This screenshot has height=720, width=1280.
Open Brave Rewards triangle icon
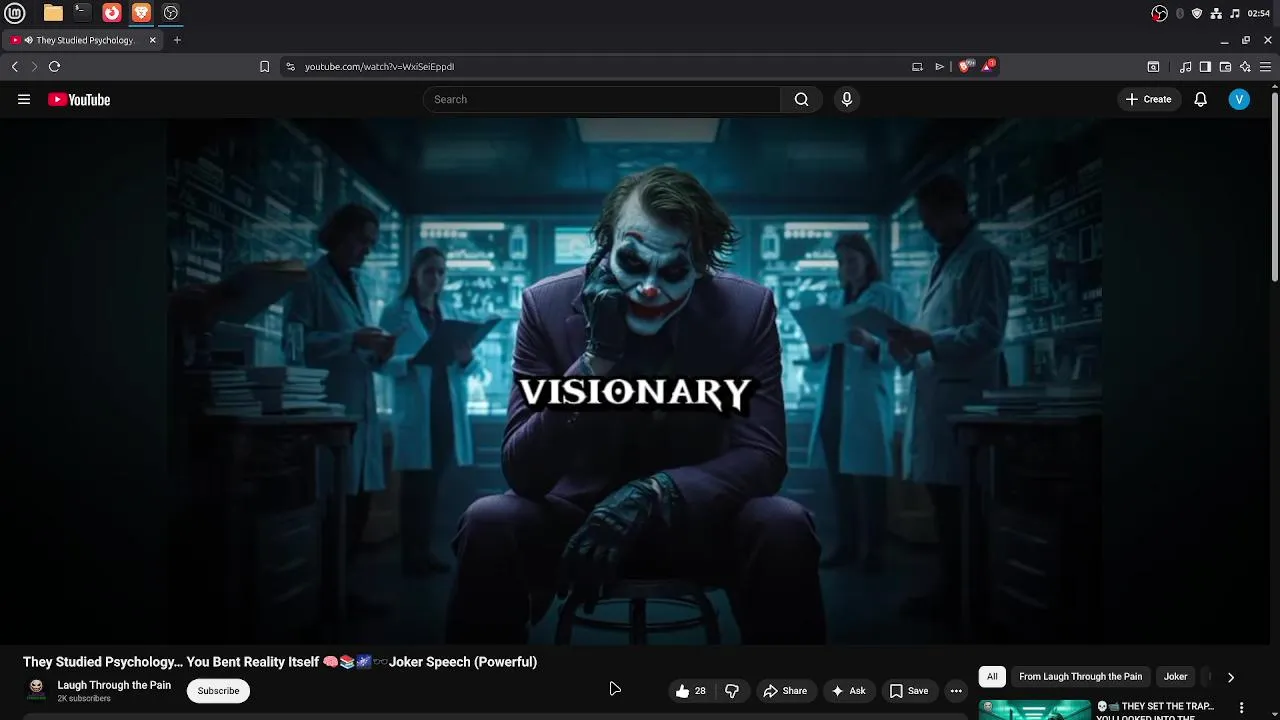988,66
